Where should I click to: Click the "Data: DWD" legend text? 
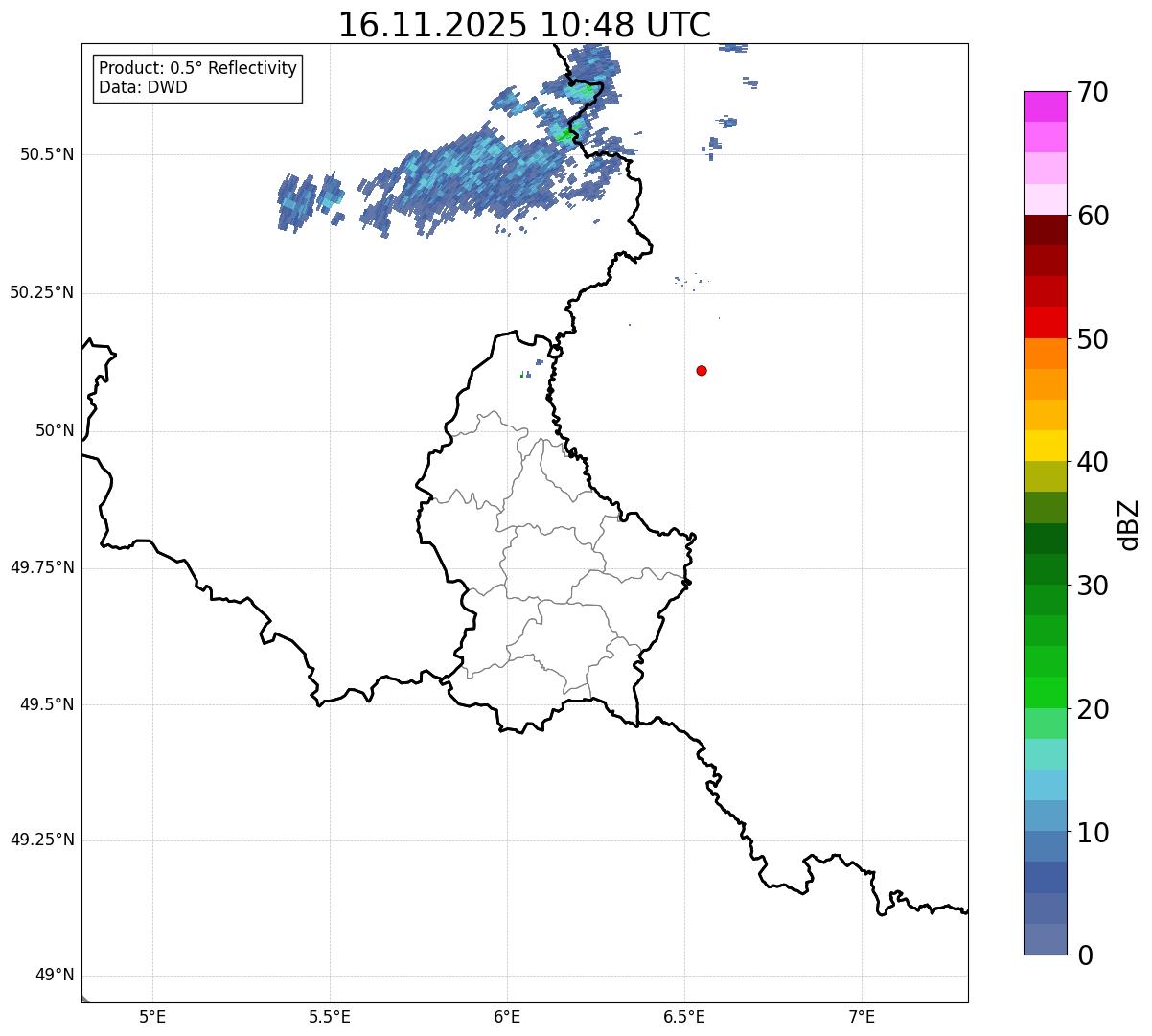point(143,87)
